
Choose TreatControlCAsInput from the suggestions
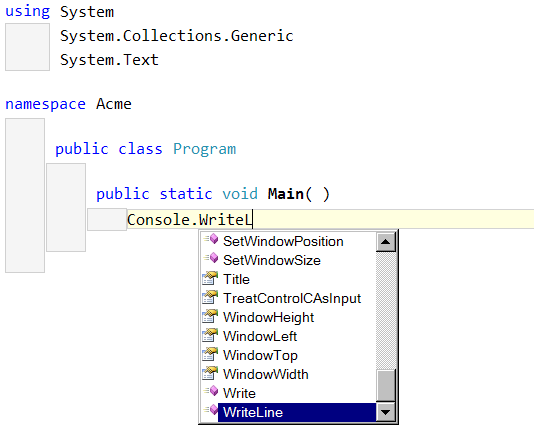coord(288,298)
